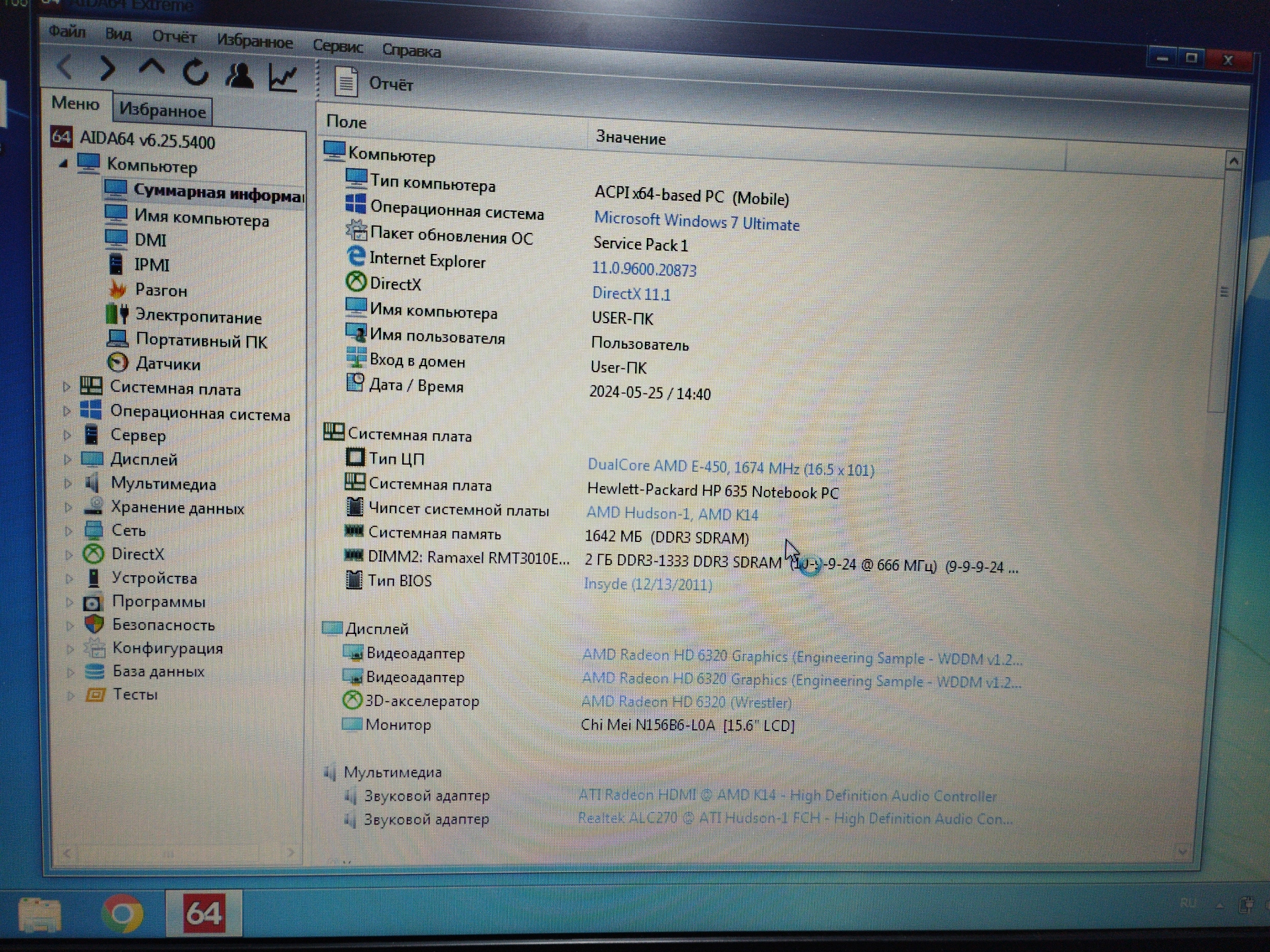The width and height of the screenshot is (1270, 952).
Task: Switch to the Избранное sidebar tab
Action: pyautogui.click(x=162, y=110)
